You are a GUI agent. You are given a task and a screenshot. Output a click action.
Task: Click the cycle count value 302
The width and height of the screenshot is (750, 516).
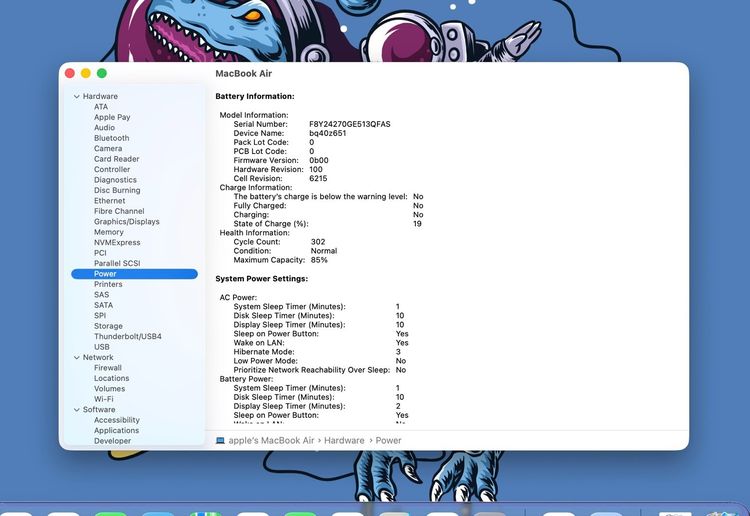pos(318,242)
